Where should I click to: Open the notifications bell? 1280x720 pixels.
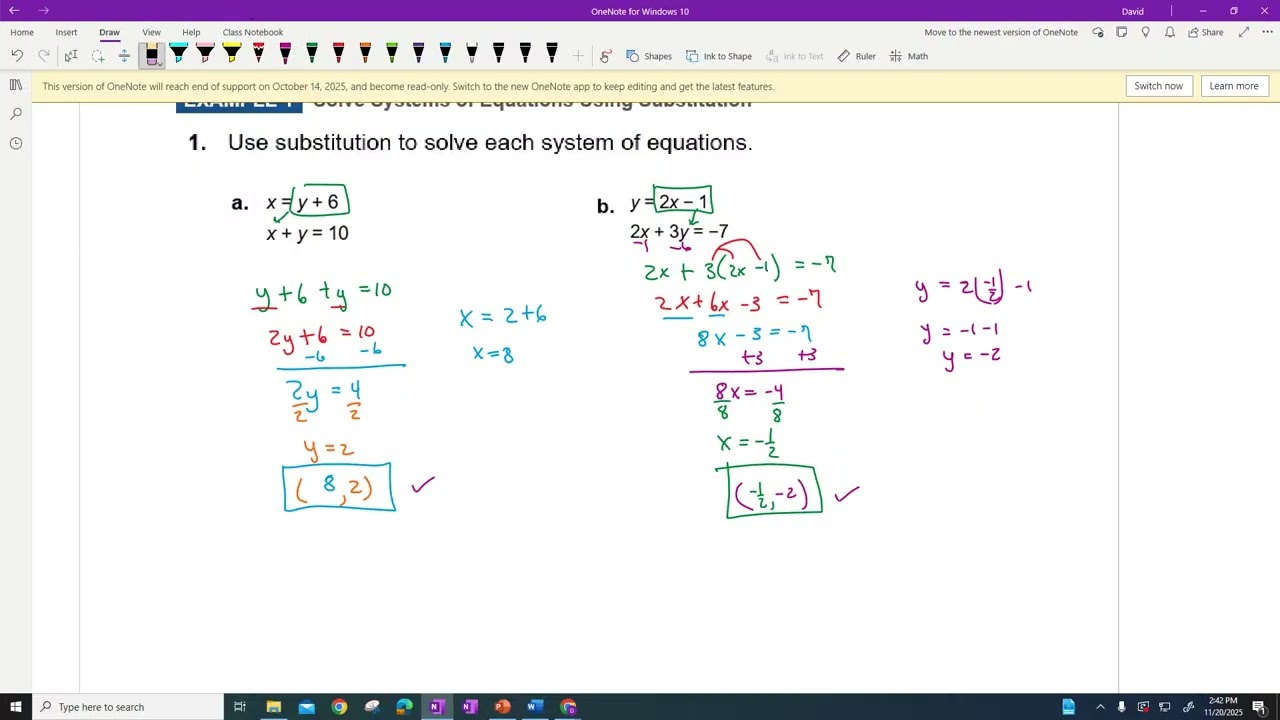1170,32
